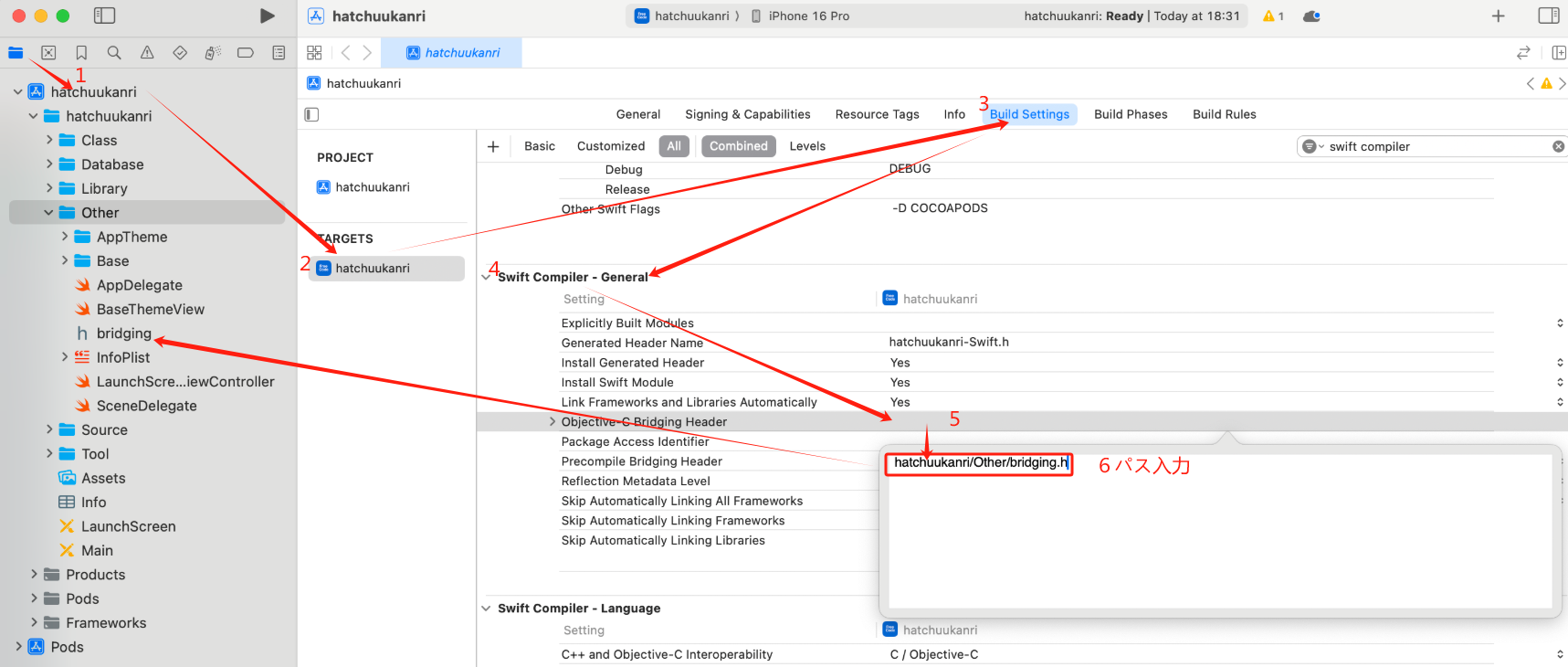
Task: Toggle the navigator sidebar visibility
Action: click(105, 16)
